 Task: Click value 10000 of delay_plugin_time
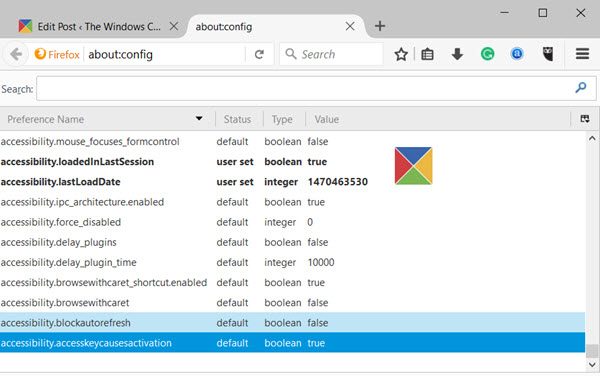321,262
